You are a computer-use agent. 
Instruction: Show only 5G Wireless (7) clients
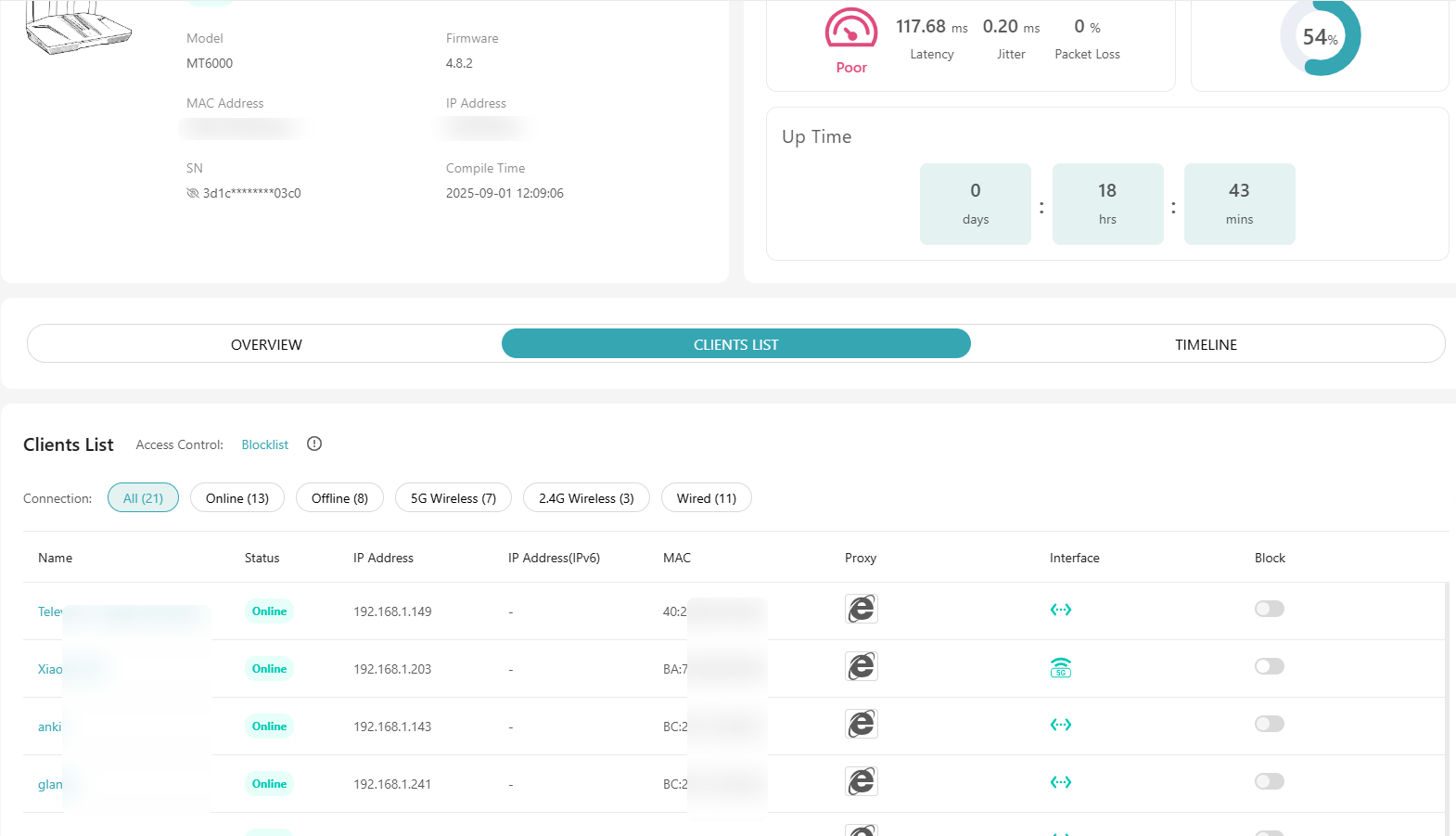click(x=453, y=498)
